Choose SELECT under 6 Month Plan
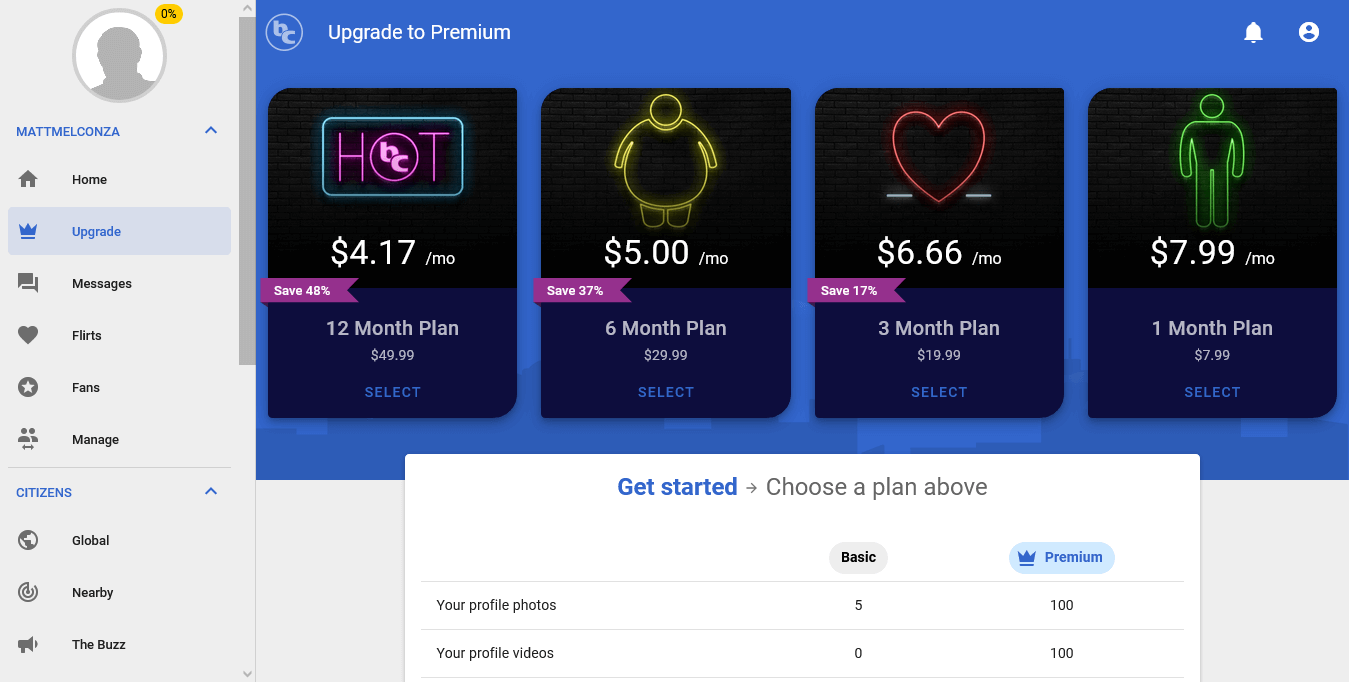Viewport: 1349px width, 682px height. coord(666,392)
